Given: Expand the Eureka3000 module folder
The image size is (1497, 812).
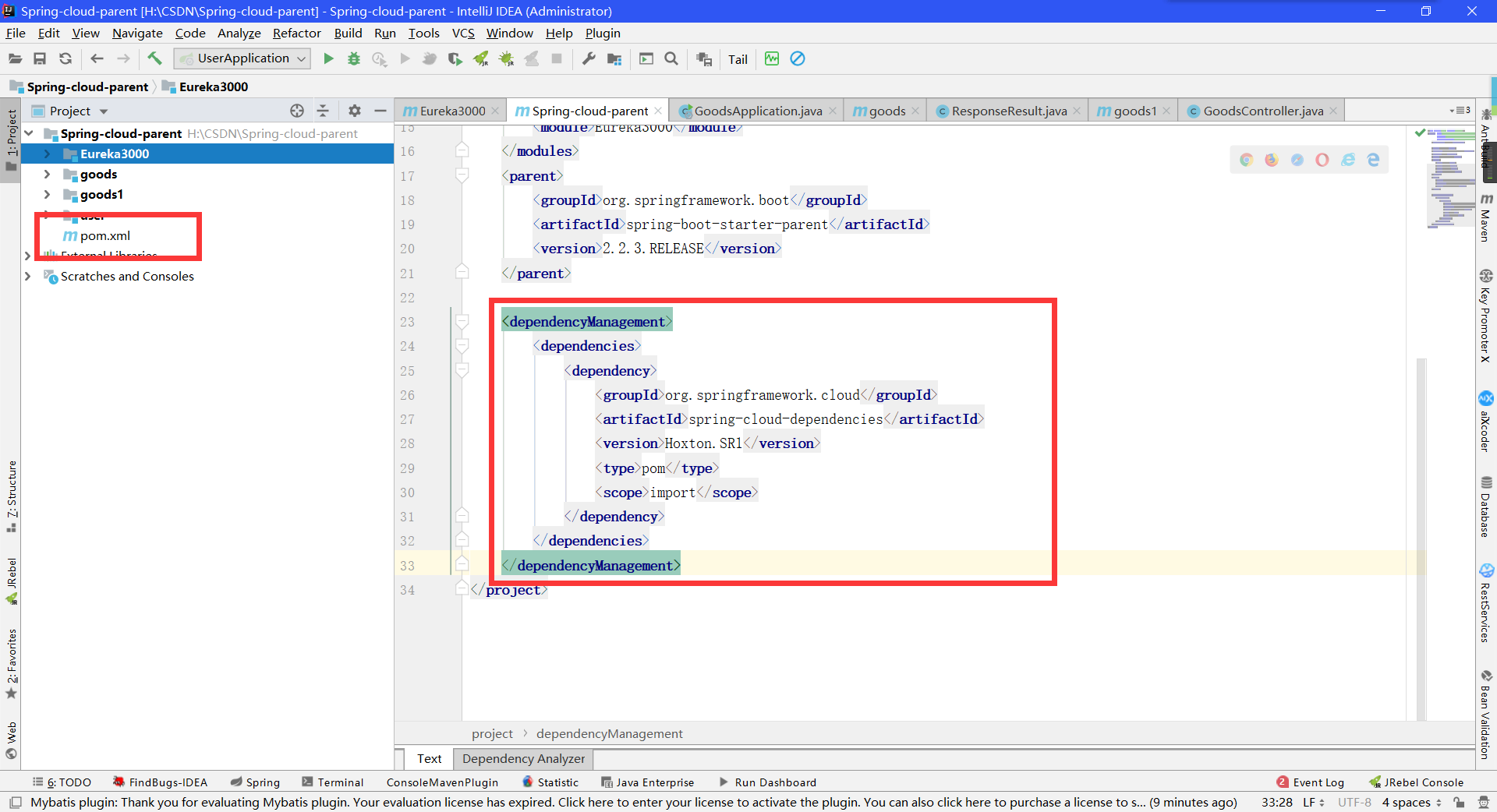Looking at the screenshot, I should tap(47, 154).
